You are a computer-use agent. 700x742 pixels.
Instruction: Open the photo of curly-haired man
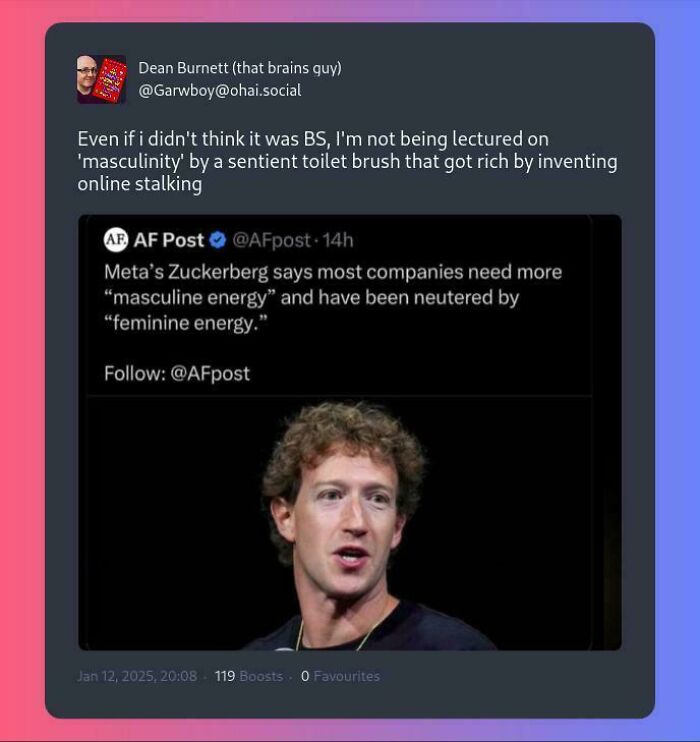340,523
